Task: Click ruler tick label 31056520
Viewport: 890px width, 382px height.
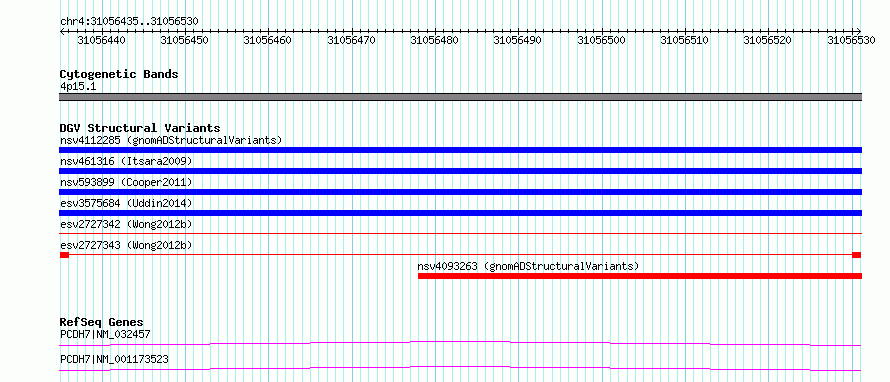Action: pos(767,40)
